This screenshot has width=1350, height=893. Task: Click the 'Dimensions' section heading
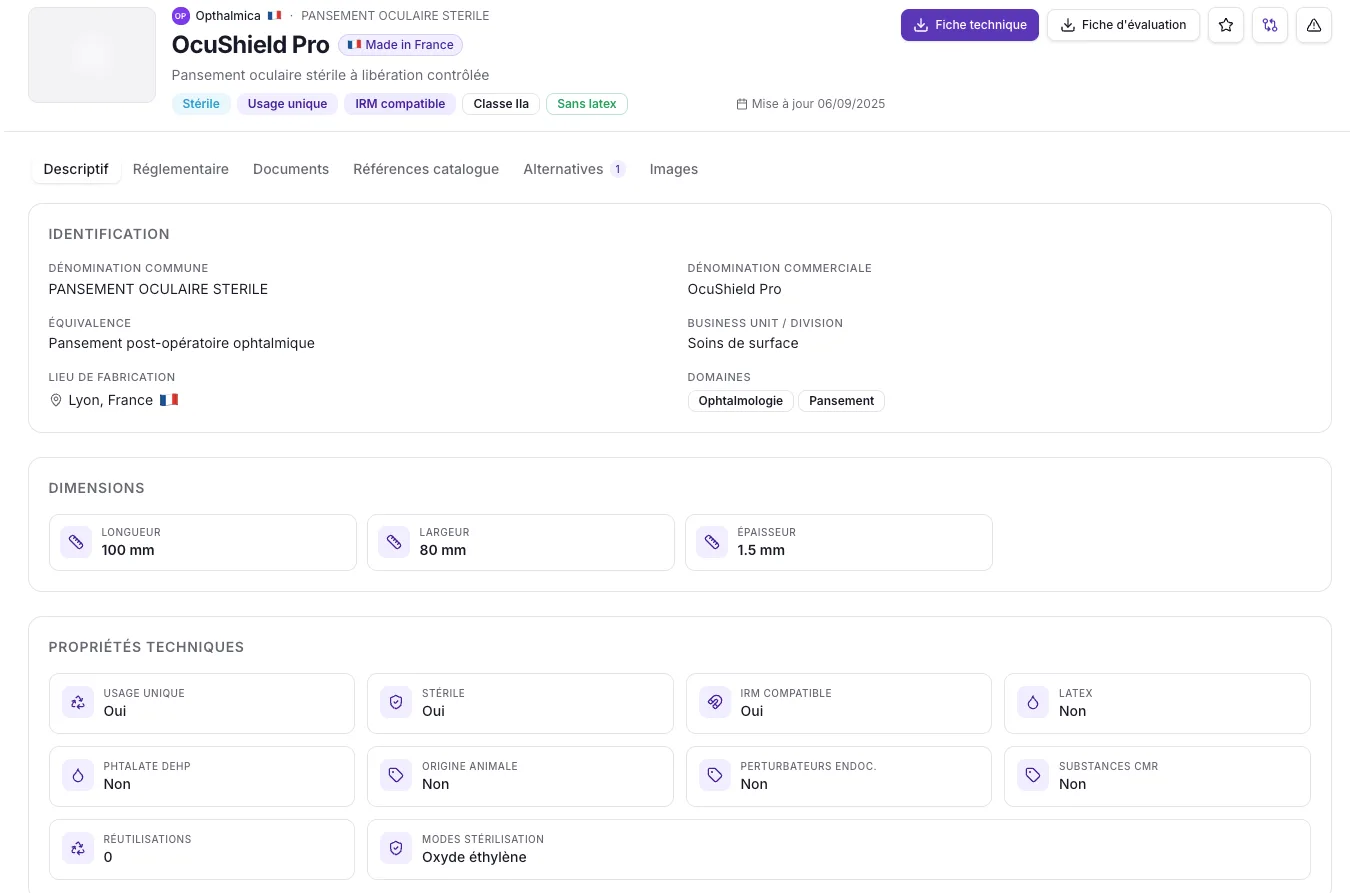coord(97,488)
